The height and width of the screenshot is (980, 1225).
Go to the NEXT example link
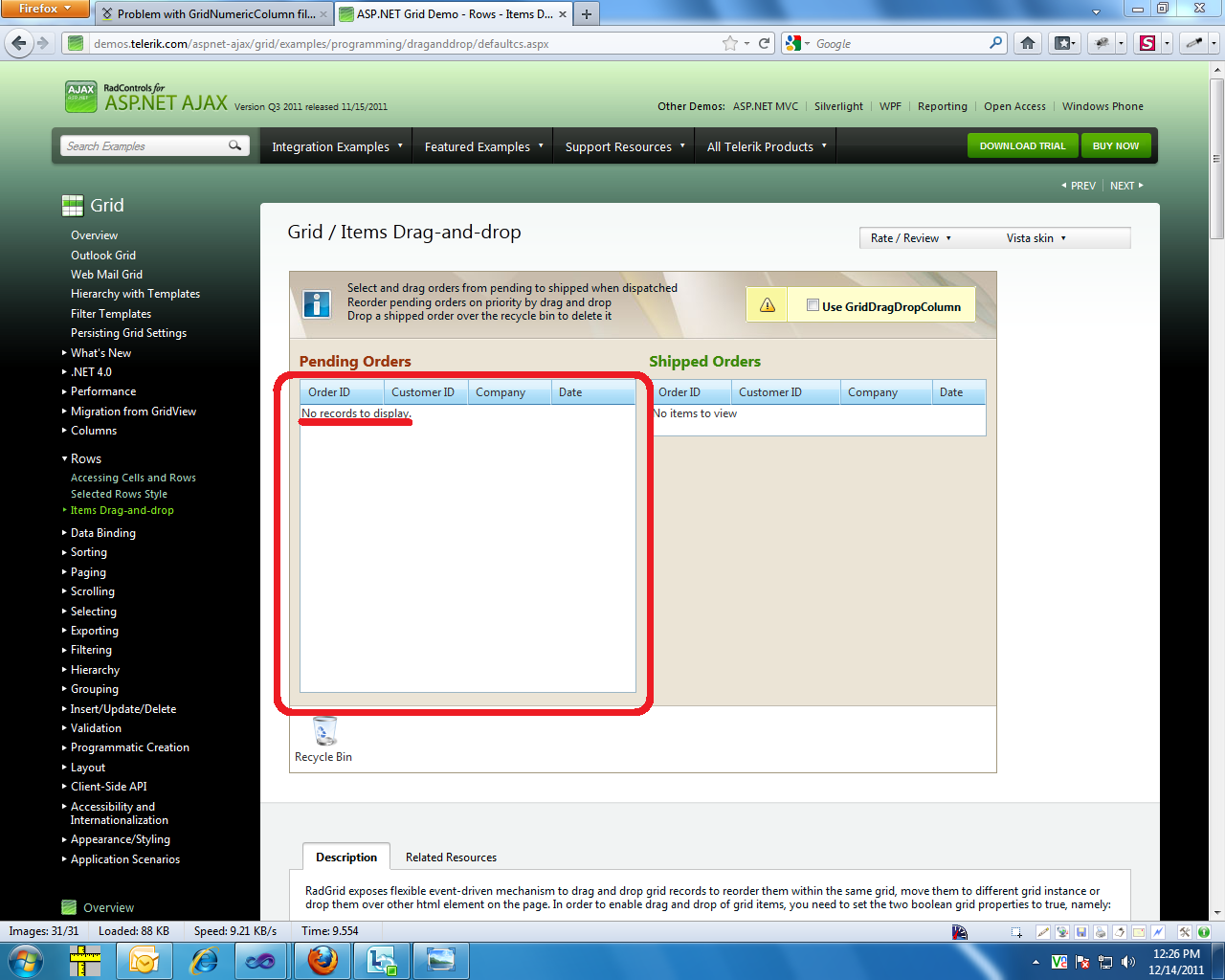(1126, 186)
